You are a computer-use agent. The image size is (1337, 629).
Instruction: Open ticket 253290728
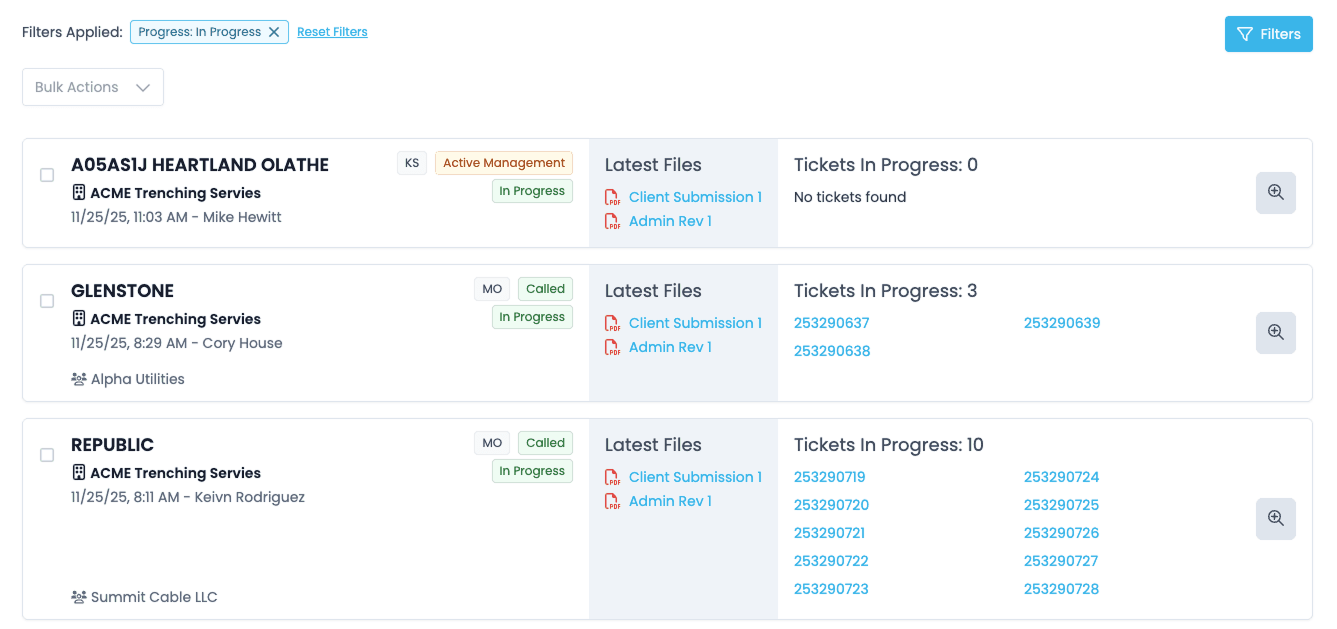coord(1061,589)
